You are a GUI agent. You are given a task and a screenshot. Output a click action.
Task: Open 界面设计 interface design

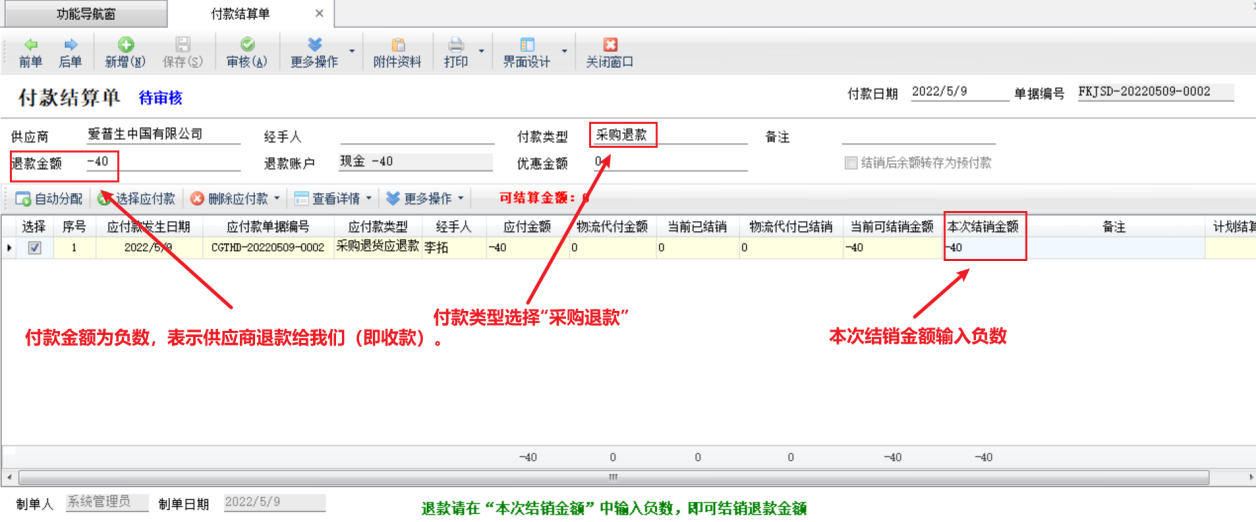click(526, 52)
